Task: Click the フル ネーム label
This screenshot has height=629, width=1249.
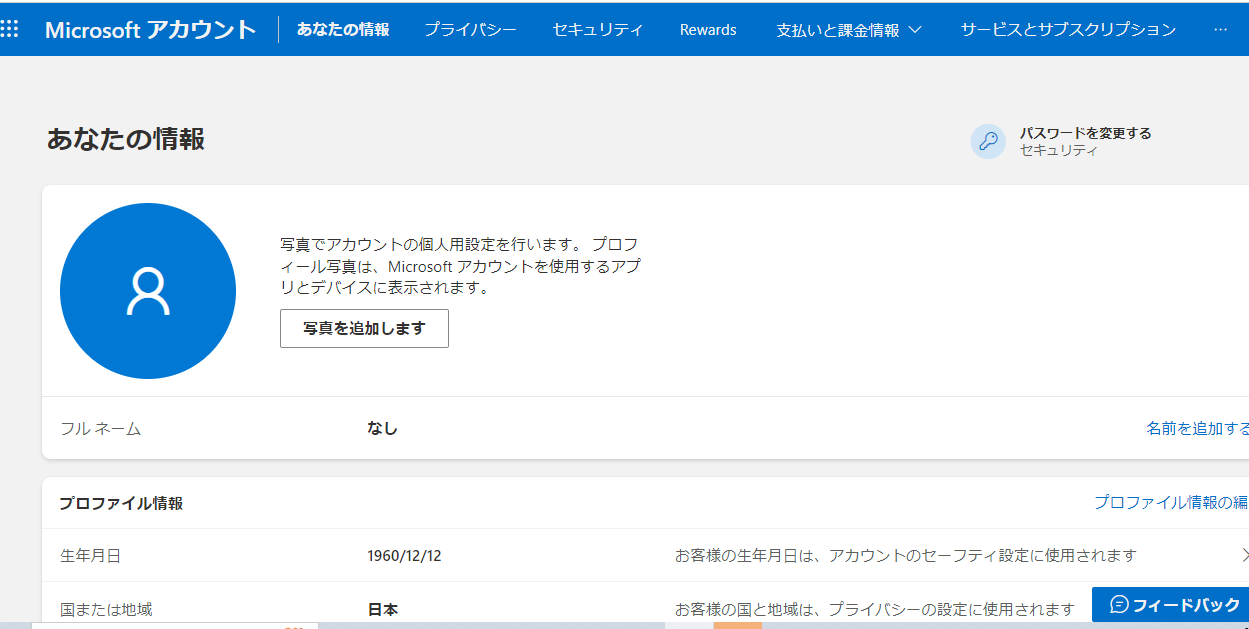Action: click(x=100, y=428)
